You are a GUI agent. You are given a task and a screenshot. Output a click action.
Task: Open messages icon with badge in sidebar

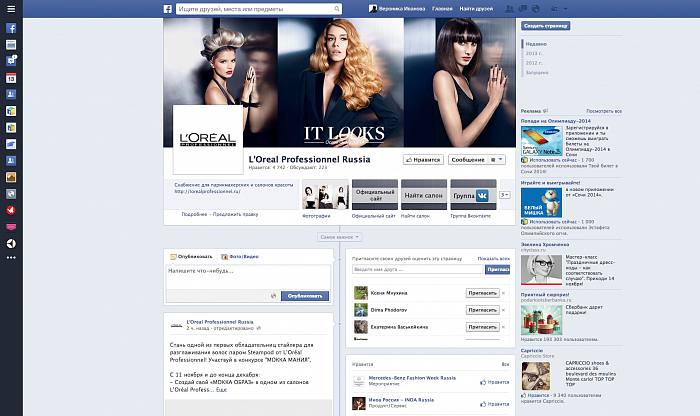click(x=11, y=61)
